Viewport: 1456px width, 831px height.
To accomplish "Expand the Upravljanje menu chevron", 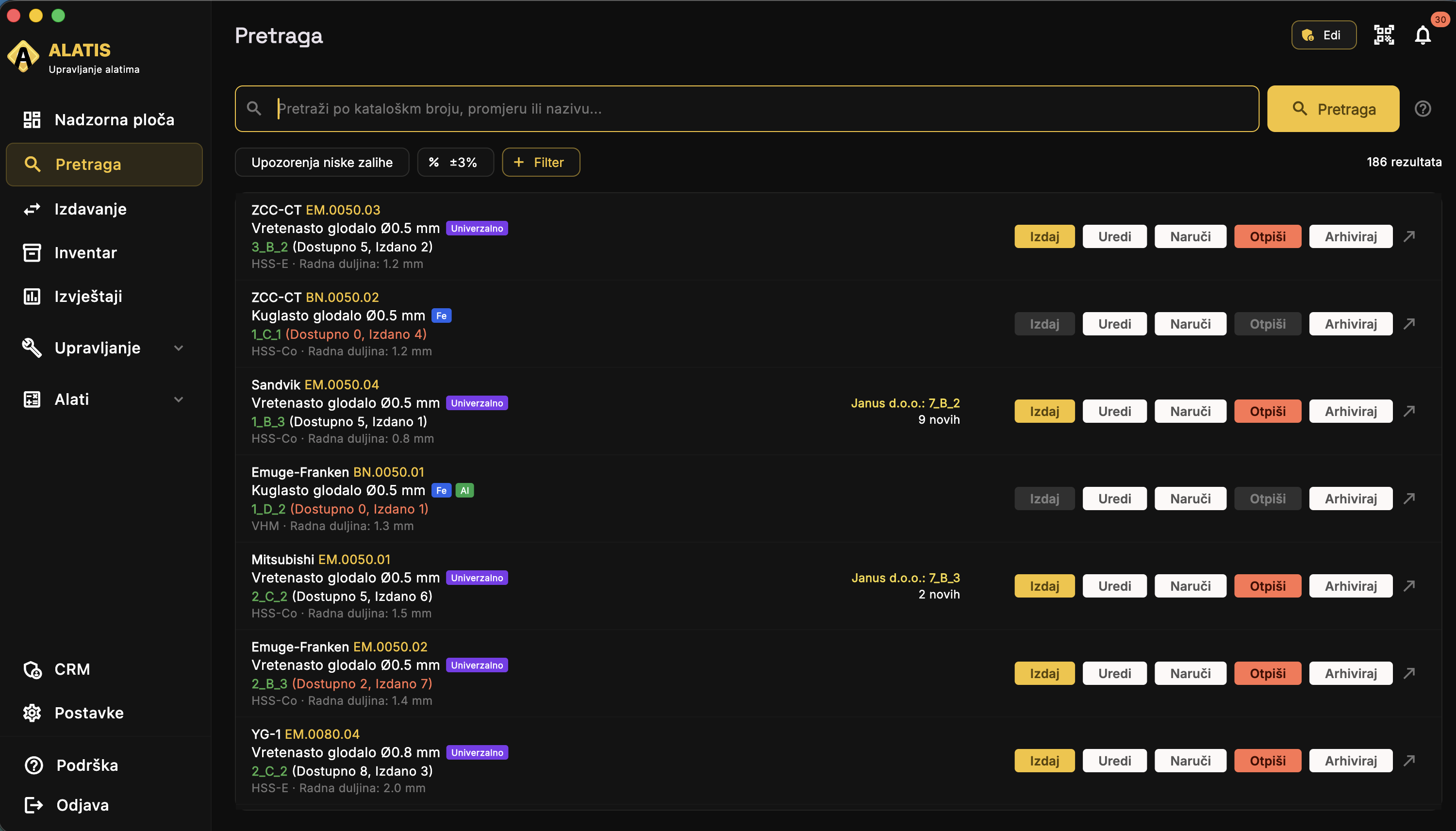I will click(x=179, y=348).
